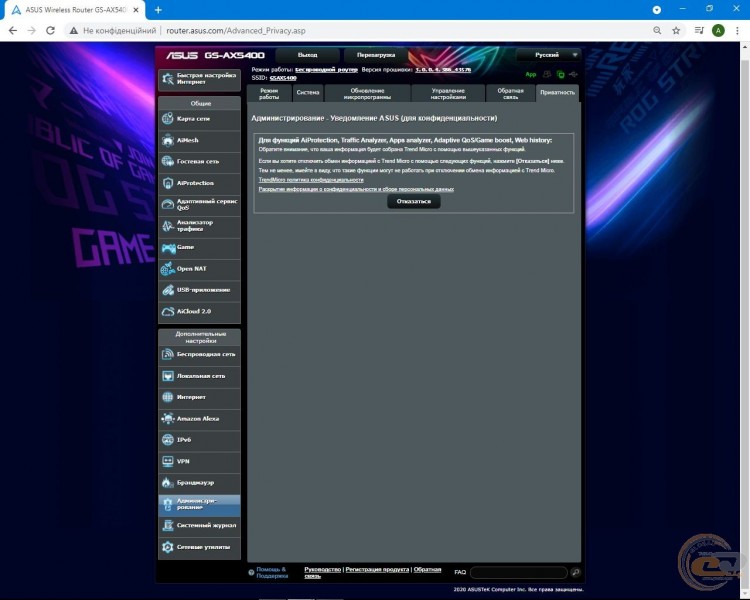750x600 pixels.
Task: Open browser reading list icon
Action: [699, 31]
